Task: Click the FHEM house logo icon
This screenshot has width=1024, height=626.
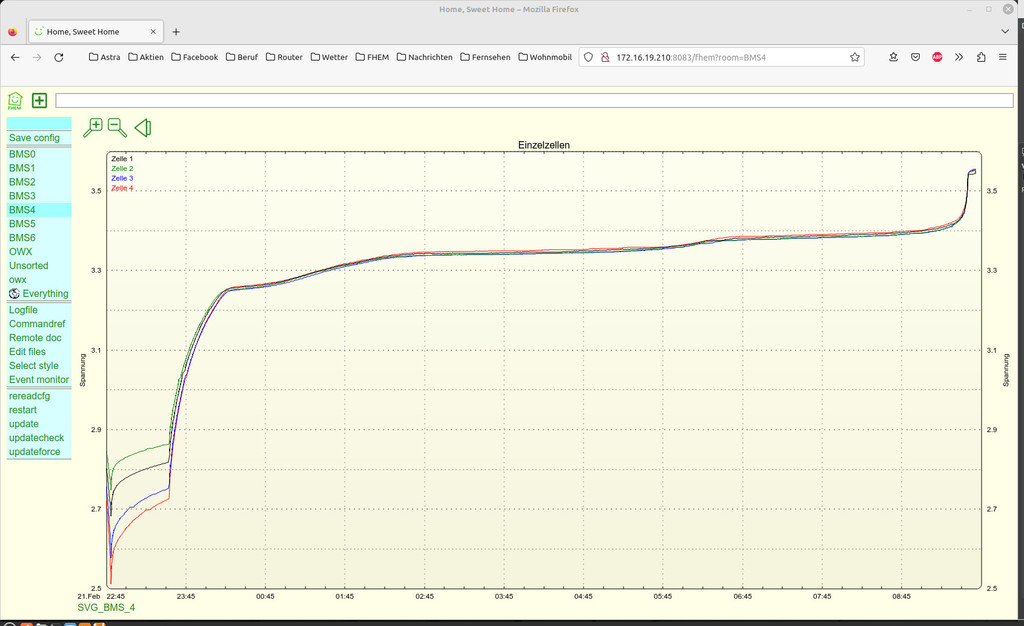Action: [x=15, y=101]
